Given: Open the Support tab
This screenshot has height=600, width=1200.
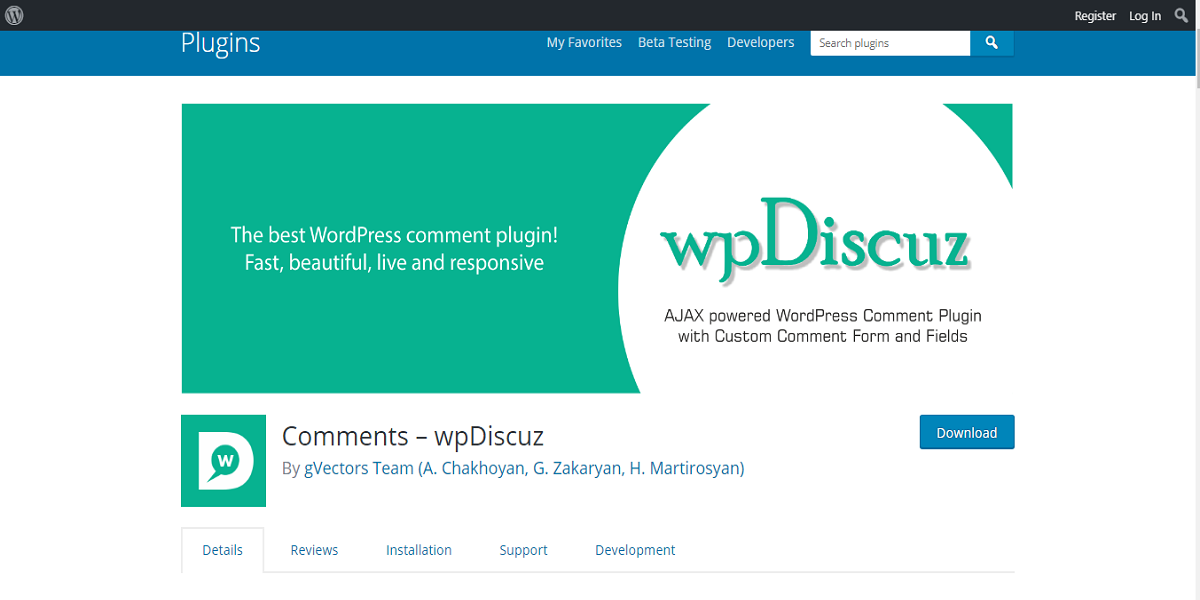Looking at the screenshot, I should pos(524,550).
